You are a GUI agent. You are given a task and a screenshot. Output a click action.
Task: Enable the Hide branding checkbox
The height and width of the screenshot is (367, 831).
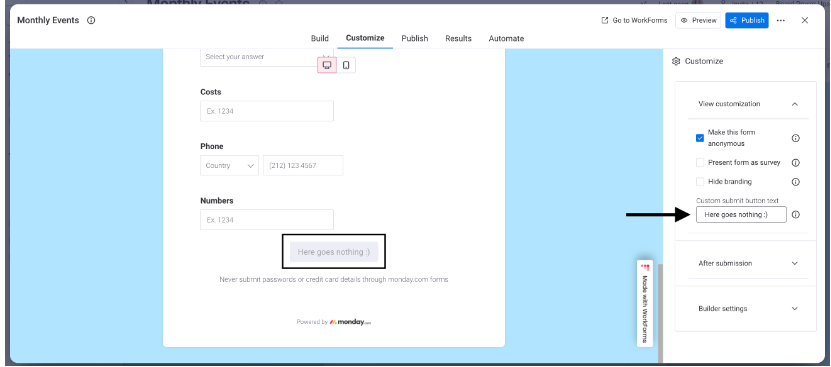click(700, 181)
